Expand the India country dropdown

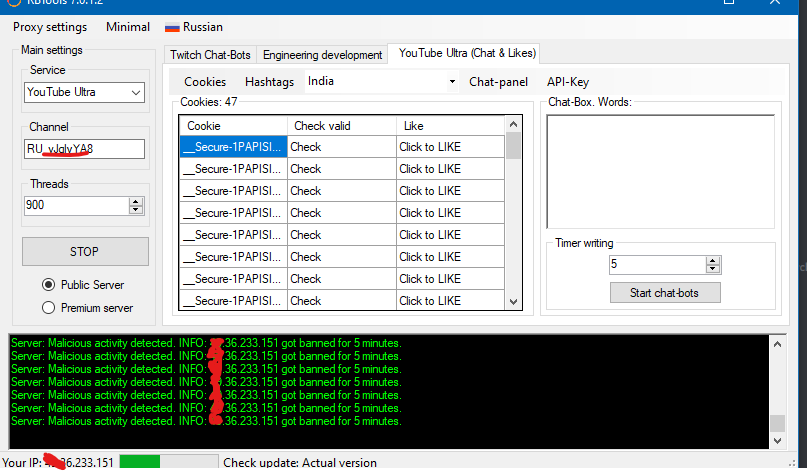(x=452, y=82)
